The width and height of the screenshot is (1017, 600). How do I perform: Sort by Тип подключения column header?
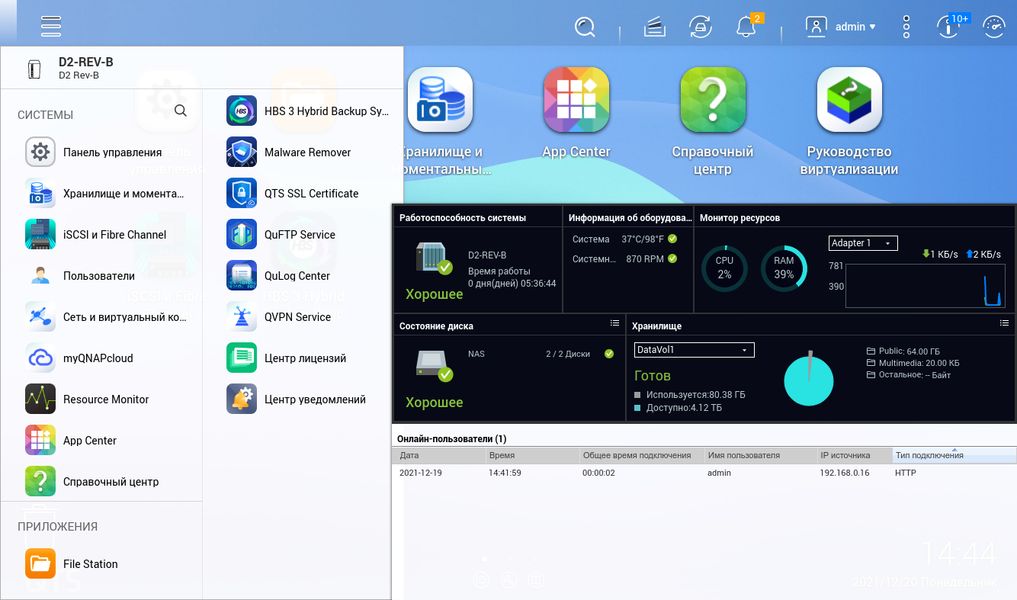(x=954, y=455)
